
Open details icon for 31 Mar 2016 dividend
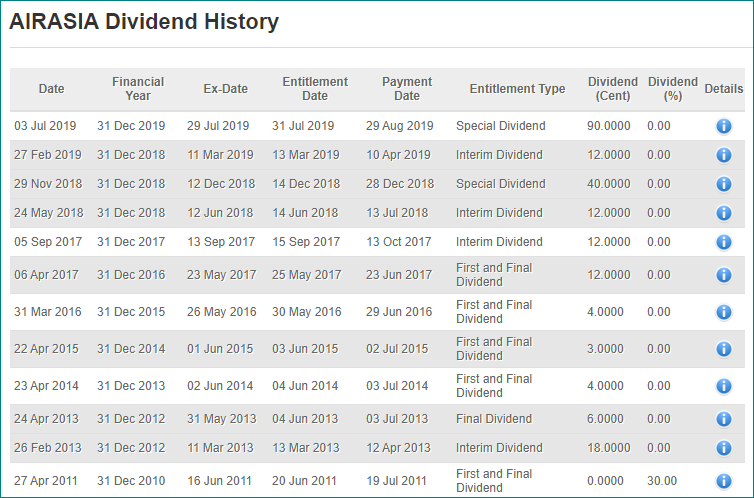click(724, 312)
